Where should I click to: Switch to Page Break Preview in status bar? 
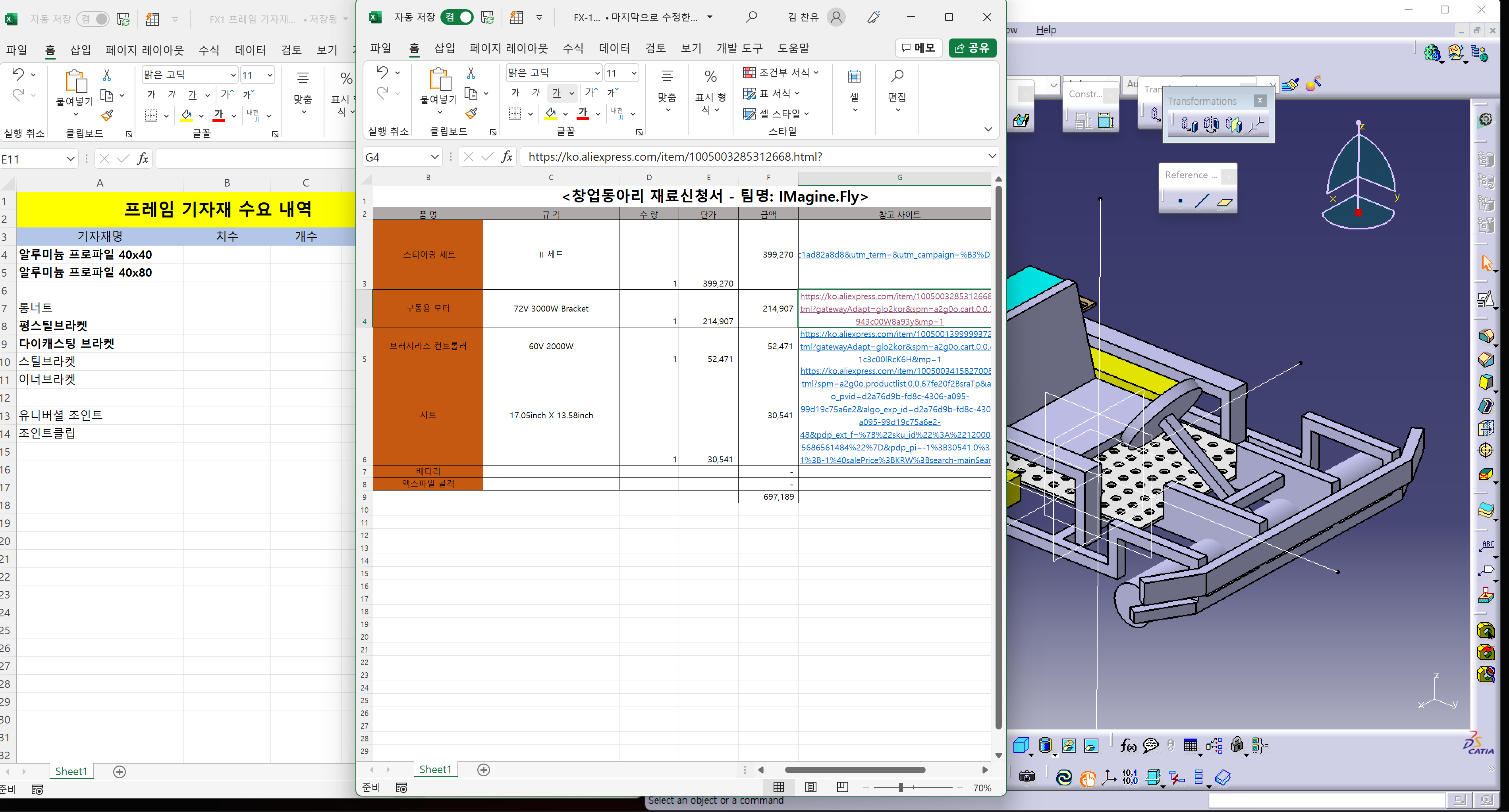(842, 787)
